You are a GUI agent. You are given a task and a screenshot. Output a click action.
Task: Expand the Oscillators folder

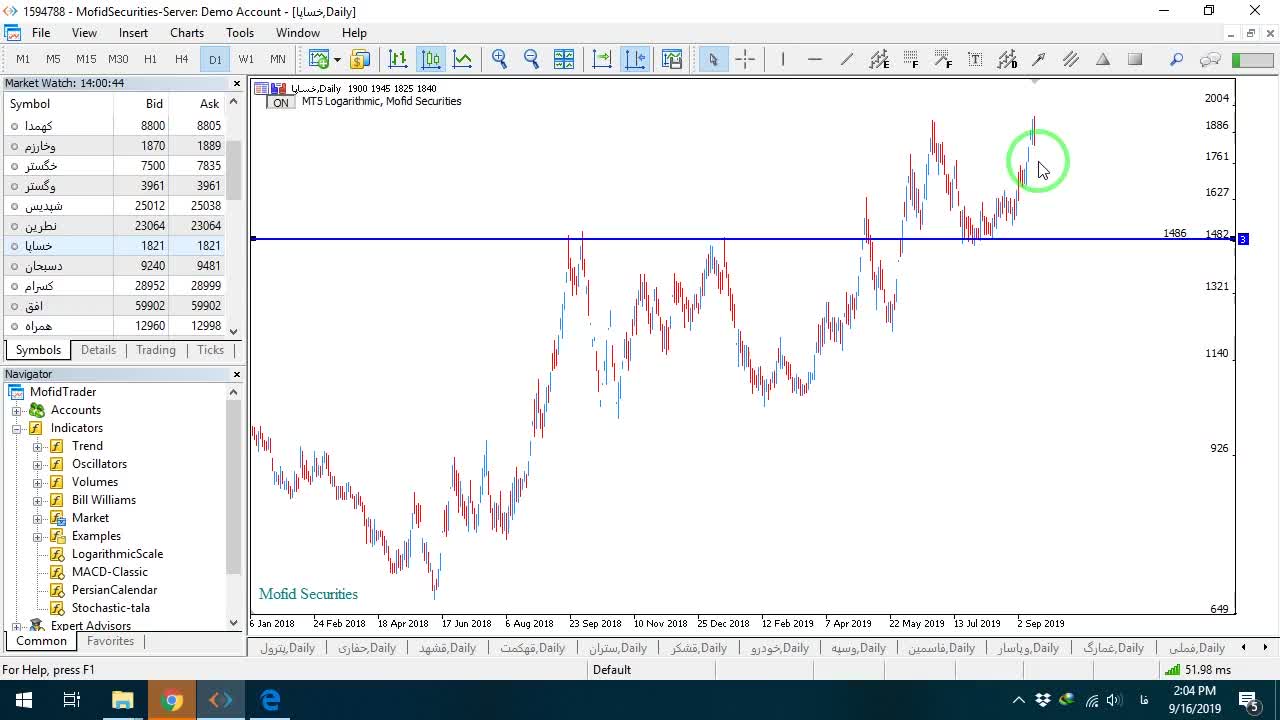point(38,464)
